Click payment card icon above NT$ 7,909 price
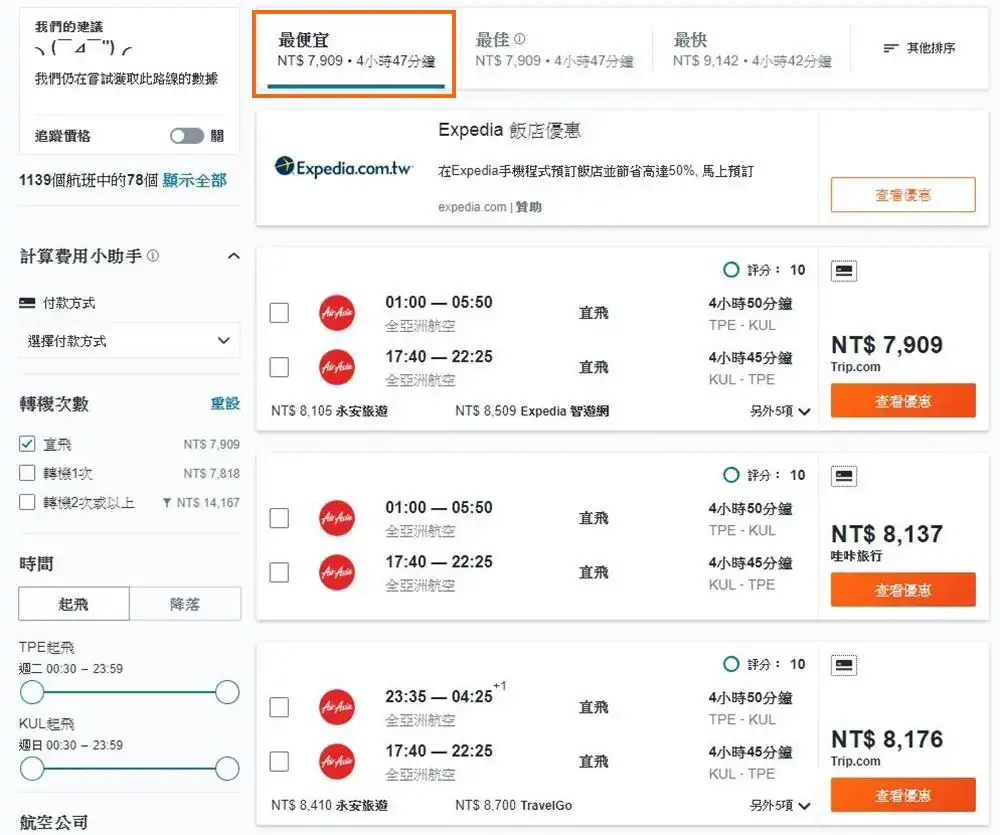 point(844,270)
